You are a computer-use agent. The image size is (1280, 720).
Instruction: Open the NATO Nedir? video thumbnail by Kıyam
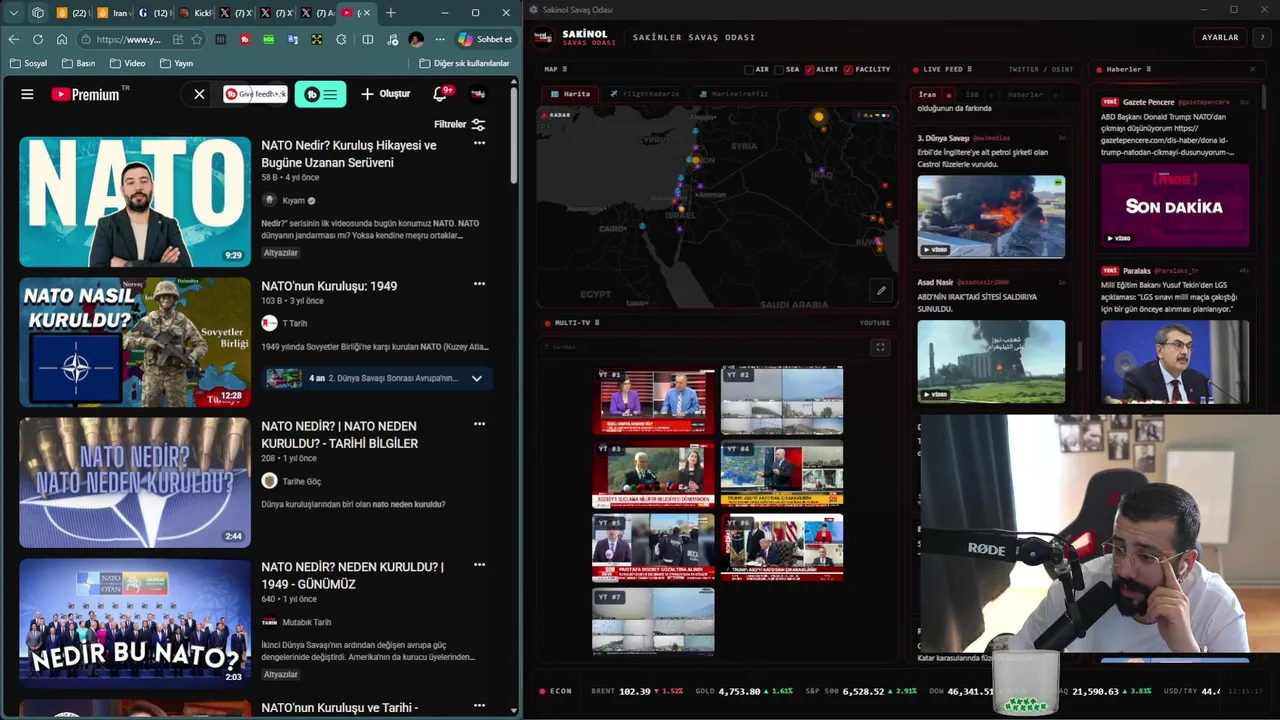pyautogui.click(x=135, y=202)
